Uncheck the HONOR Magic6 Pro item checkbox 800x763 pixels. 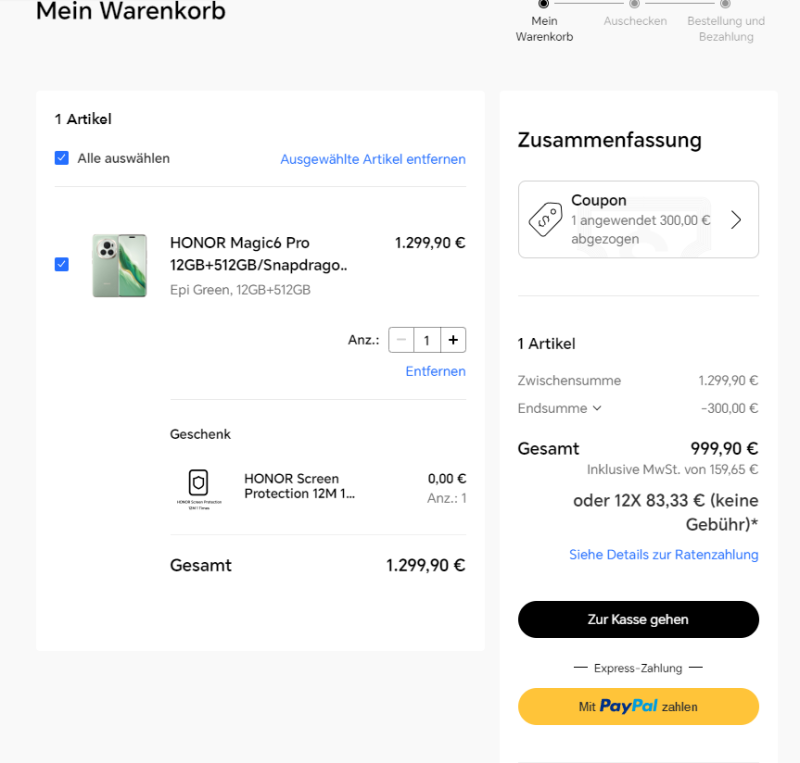[x=62, y=264]
